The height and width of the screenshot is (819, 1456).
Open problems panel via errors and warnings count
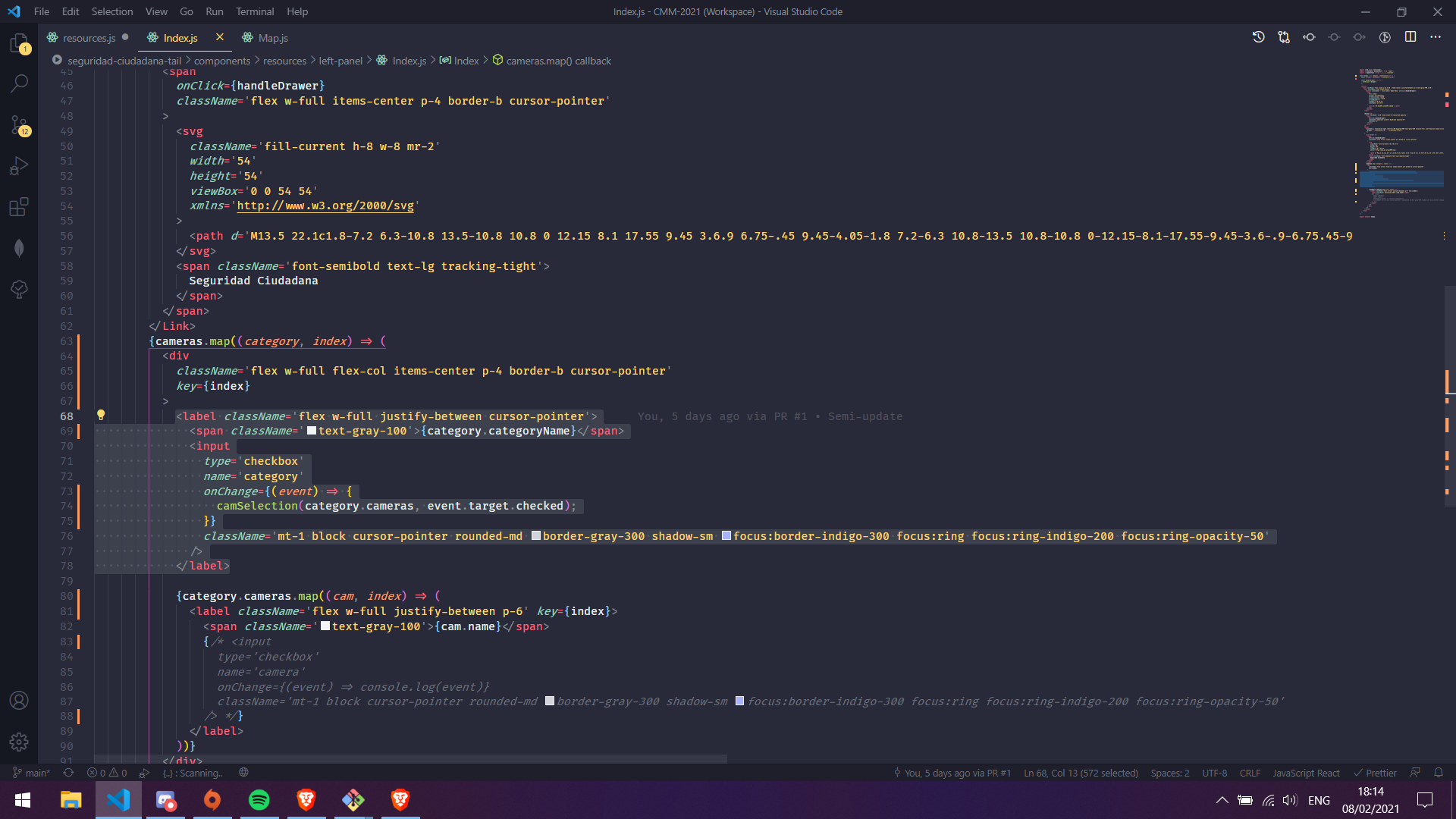[107, 773]
